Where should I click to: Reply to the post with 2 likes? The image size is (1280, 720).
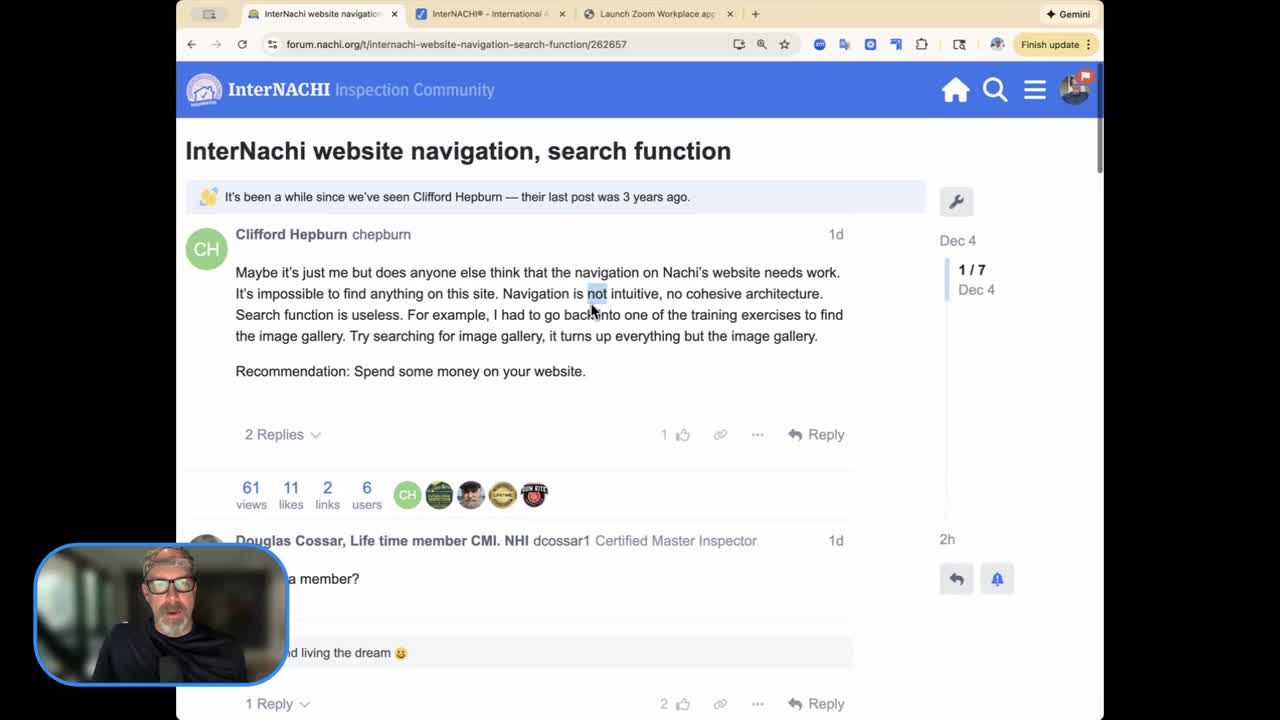(x=816, y=704)
